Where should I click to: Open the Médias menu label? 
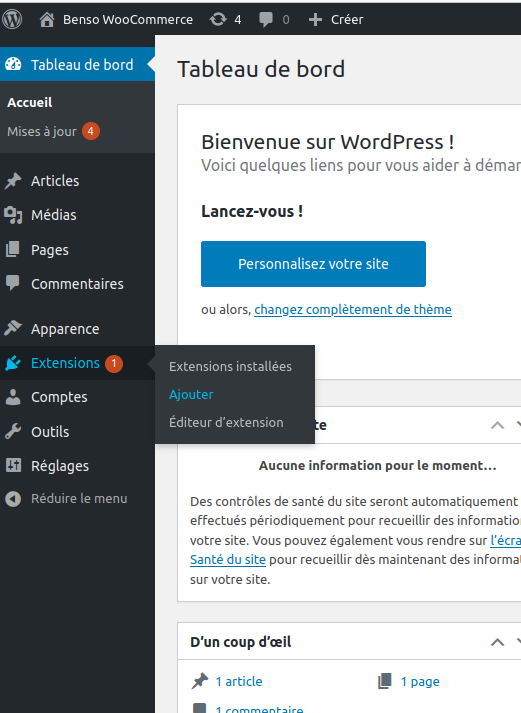click(x=54, y=215)
